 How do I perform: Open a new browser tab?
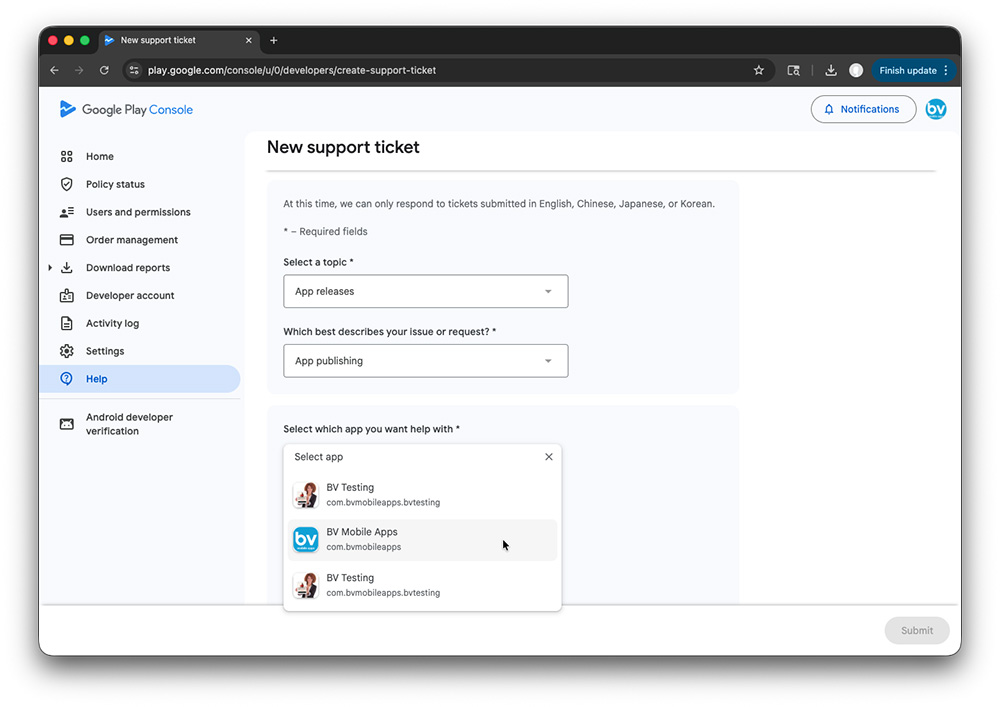[274, 40]
